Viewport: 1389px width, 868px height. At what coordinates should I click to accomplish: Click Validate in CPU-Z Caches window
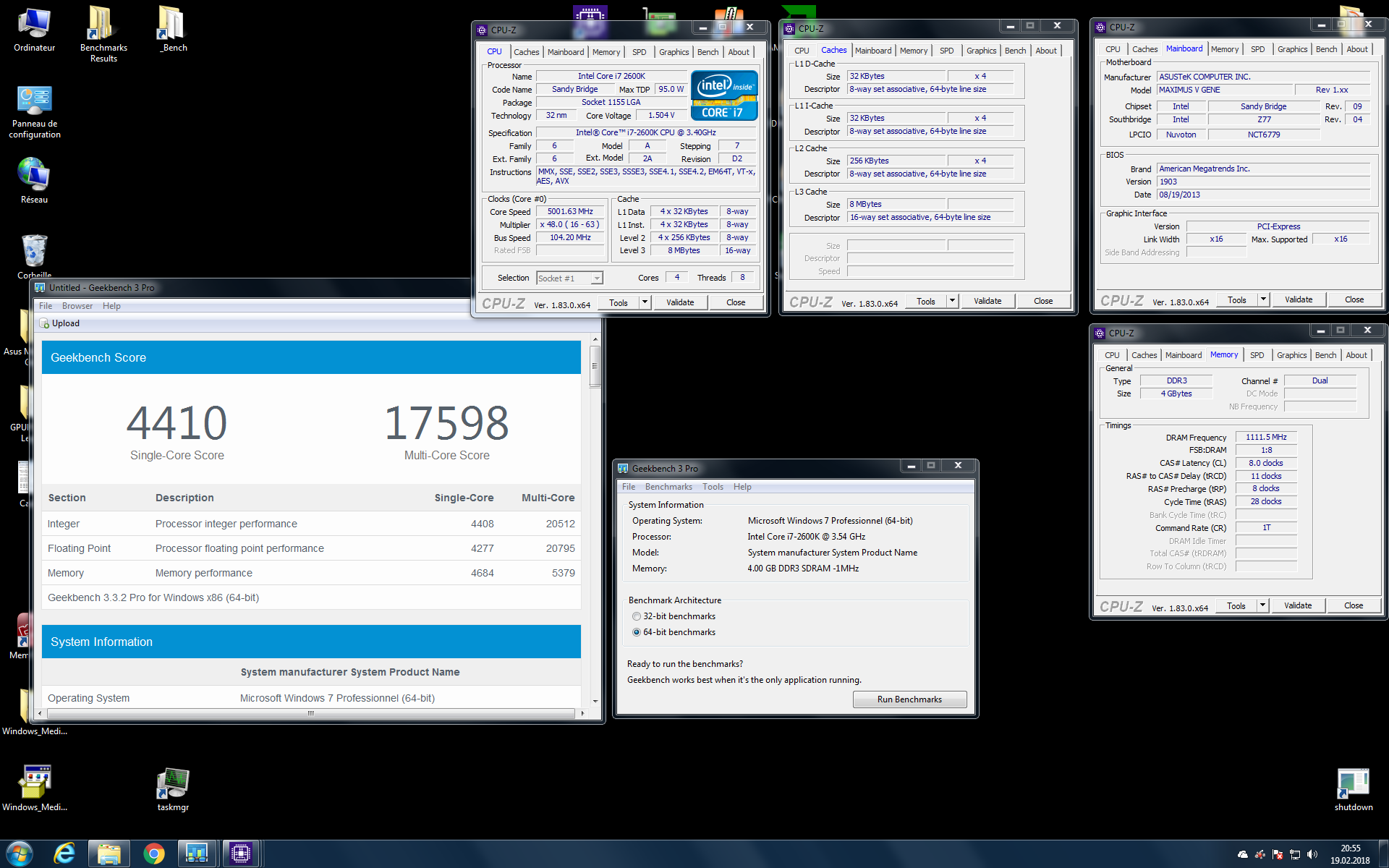click(987, 301)
